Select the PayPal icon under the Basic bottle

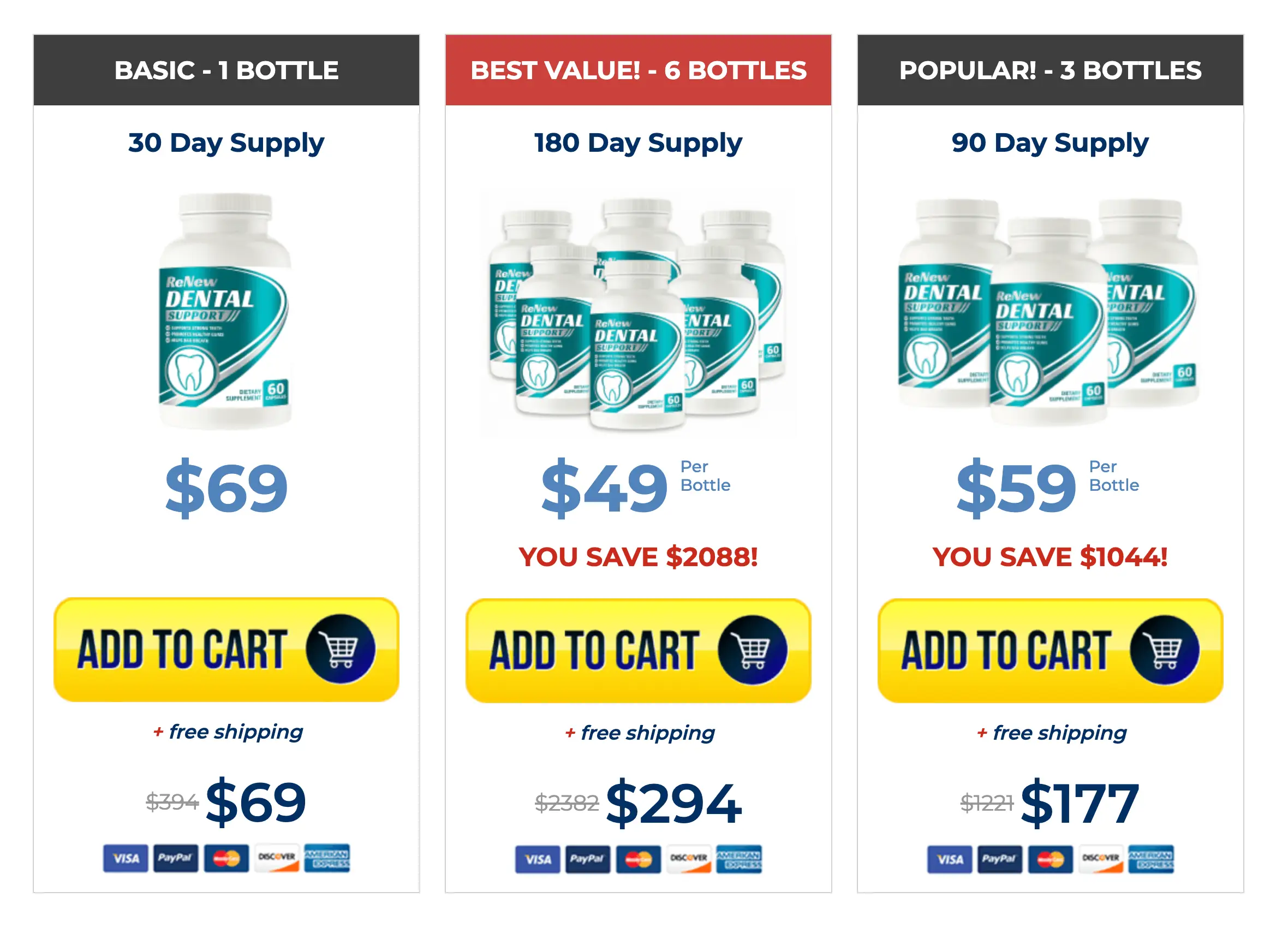tap(176, 858)
